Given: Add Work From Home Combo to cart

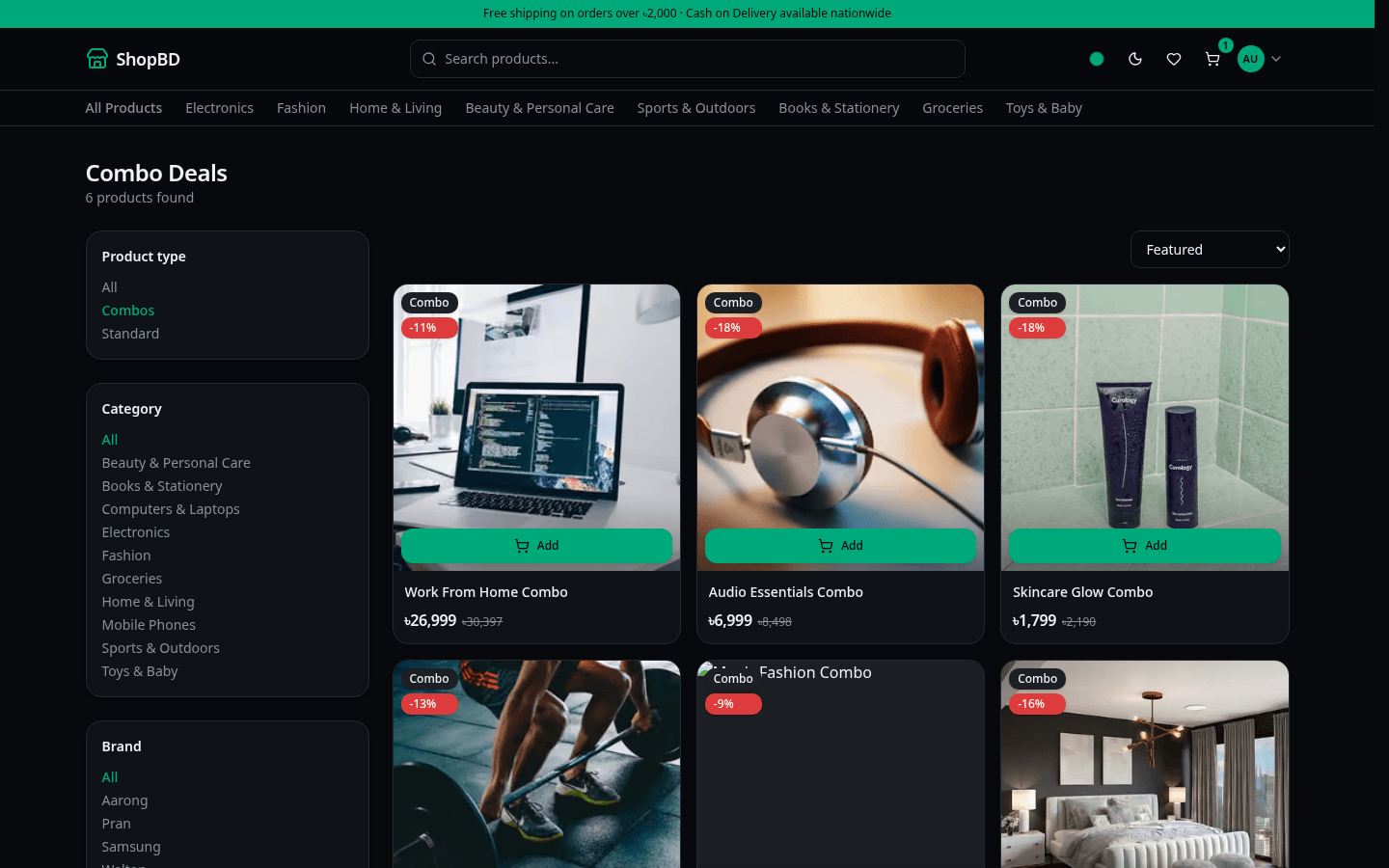Looking at the screenshot, I should [x=536, y=546].
